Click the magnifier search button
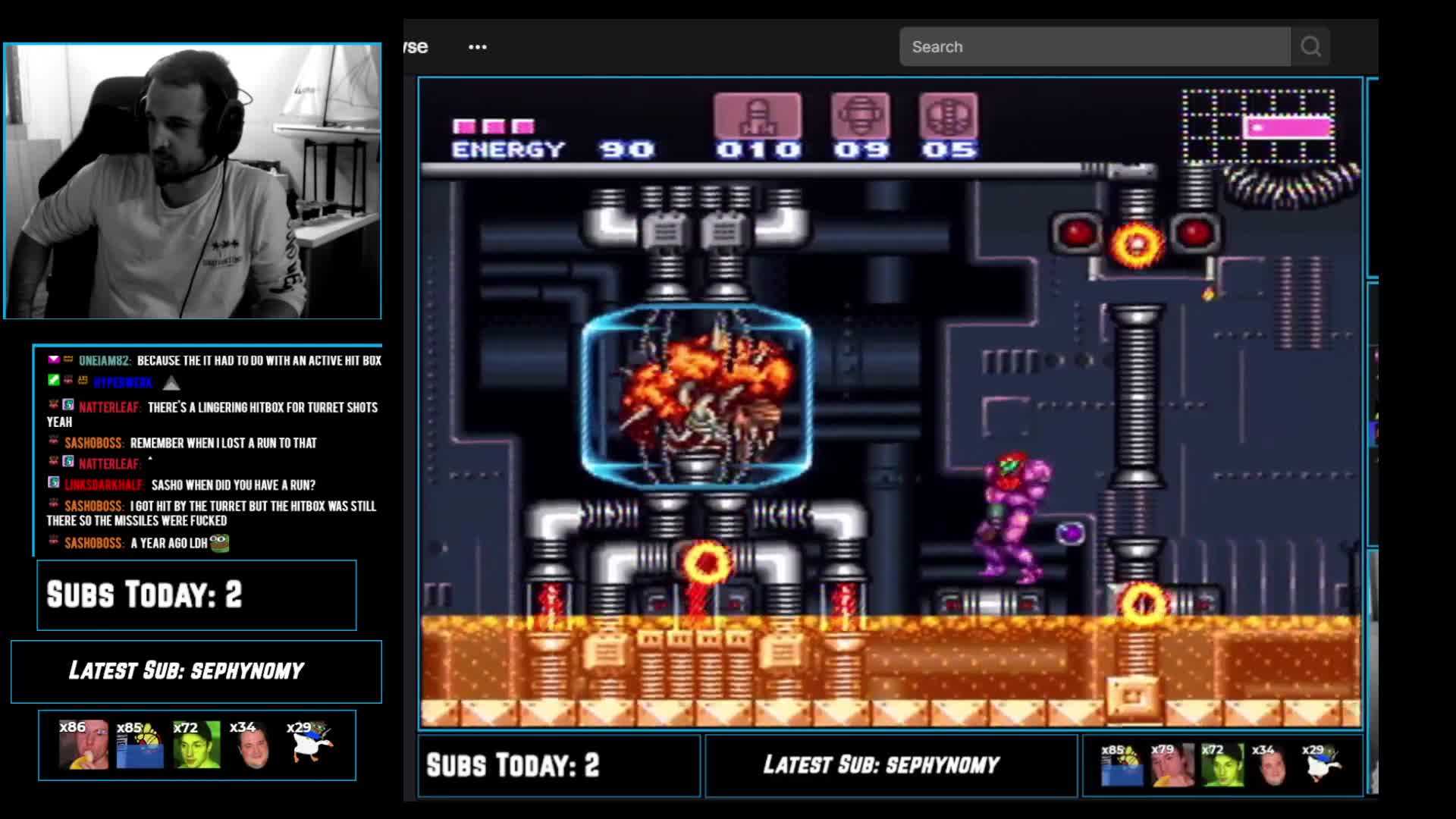 coord(1310,47)
